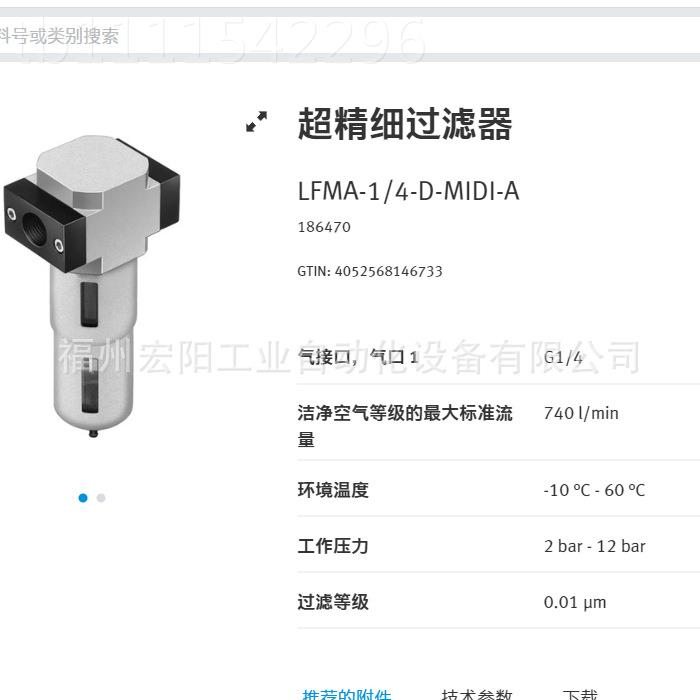
Task: Click the G1/4 port value
Action: [x=563, y=358]
